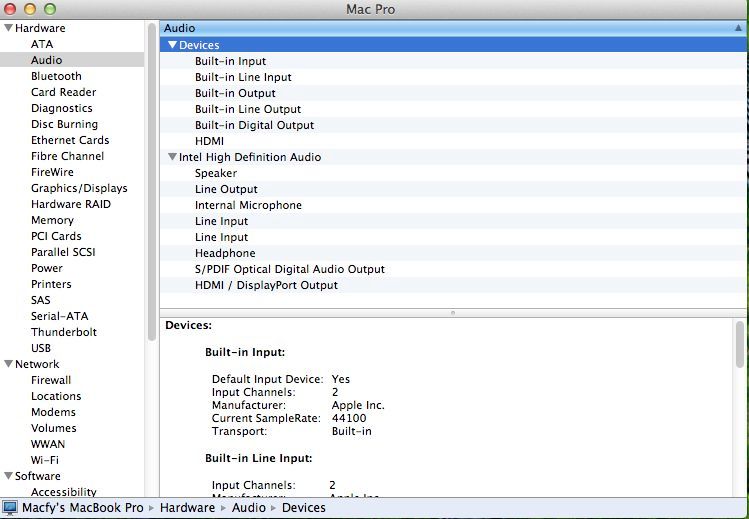The image size is (749, 519).
Task: Collapse the Hardware section triangle
Action: click(x=8, y=28)
